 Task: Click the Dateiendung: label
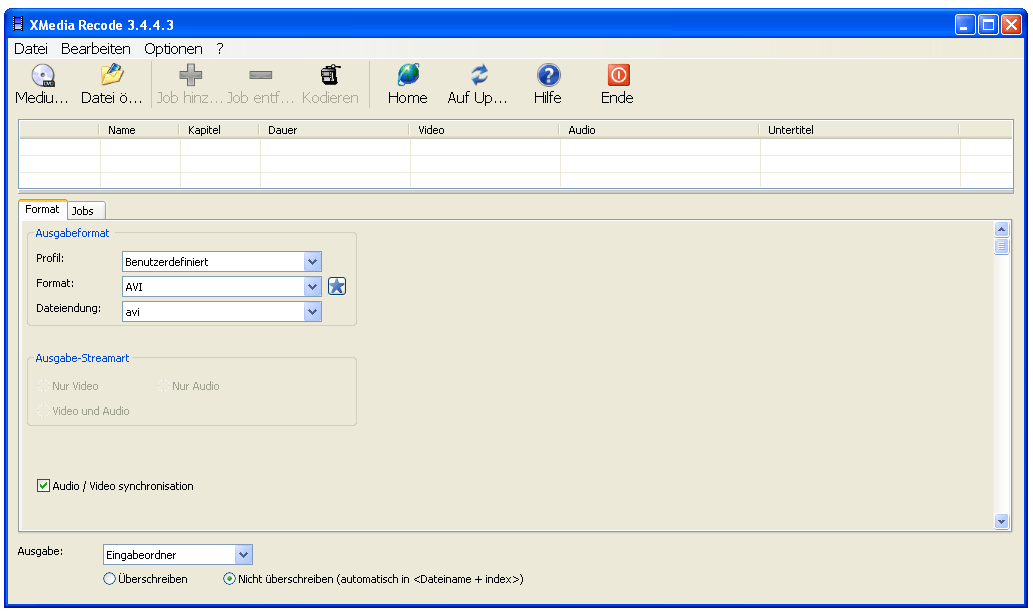(69, 308)
